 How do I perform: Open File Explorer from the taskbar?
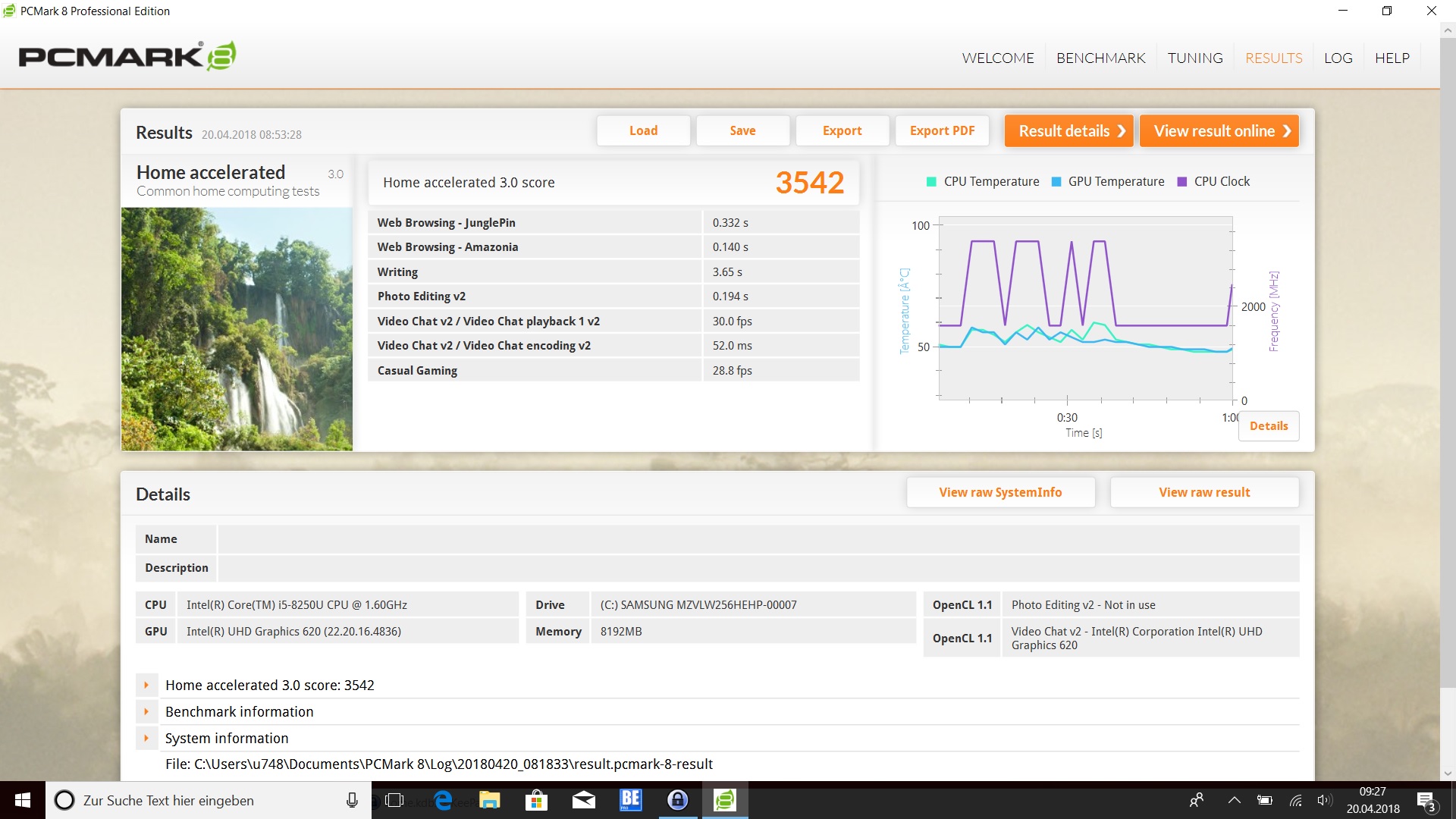click(x=490, y=800)
